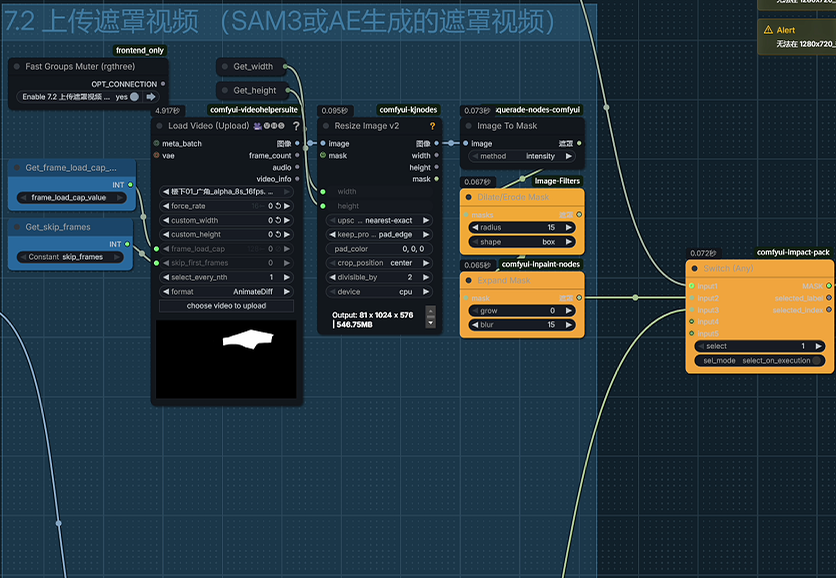
Task: Toggle Enable 7.2 group mute switch
Action: click(136, 97)
